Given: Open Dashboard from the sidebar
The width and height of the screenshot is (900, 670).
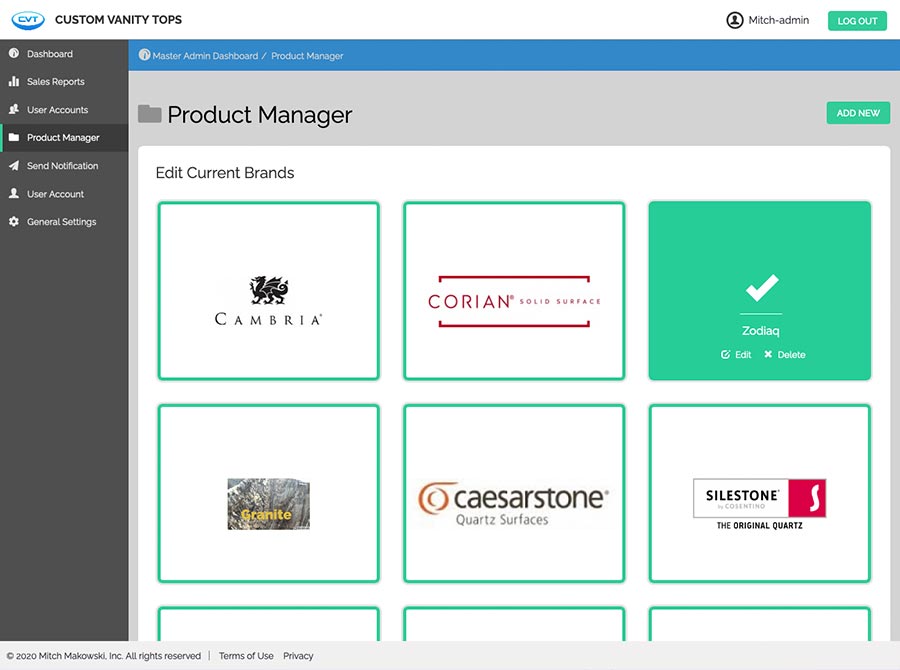Looking at the screenshot, I should [64, 53].
